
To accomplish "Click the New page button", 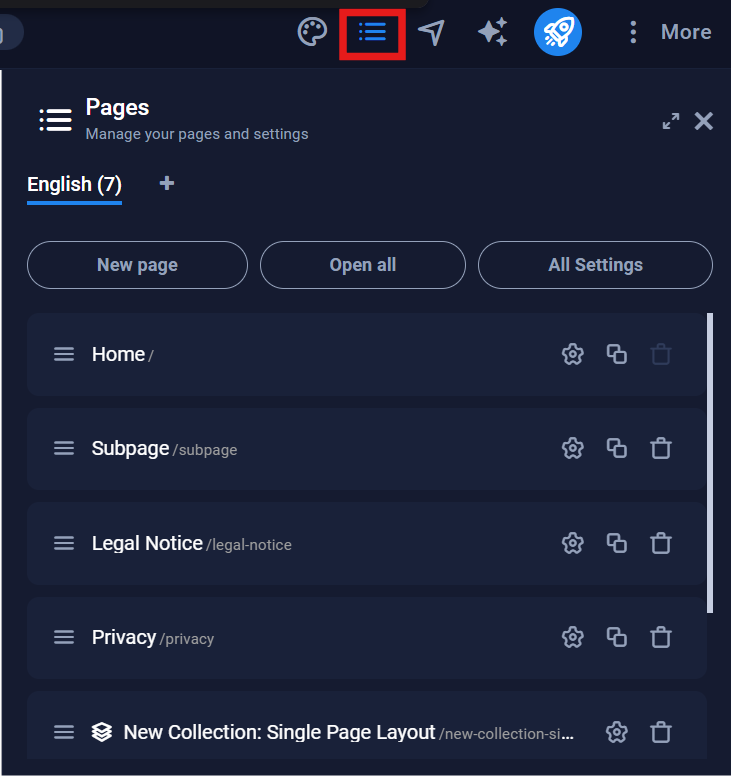I will tap(137, 265).
